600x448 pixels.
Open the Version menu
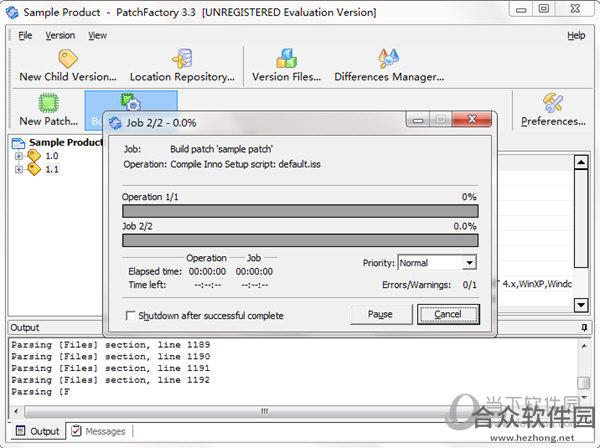[x=60, y=36]
